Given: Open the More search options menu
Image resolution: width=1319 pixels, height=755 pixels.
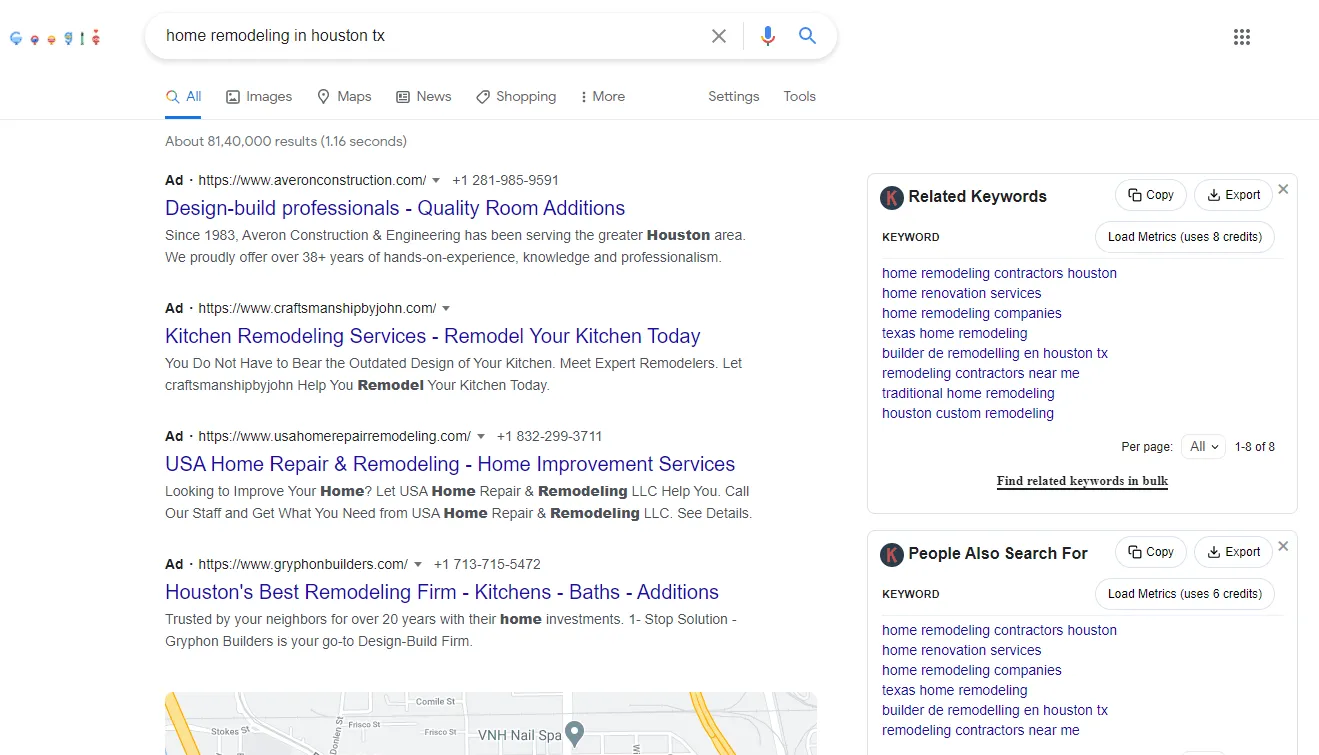Looking at the screenshot, I should [x=602, y=97].
